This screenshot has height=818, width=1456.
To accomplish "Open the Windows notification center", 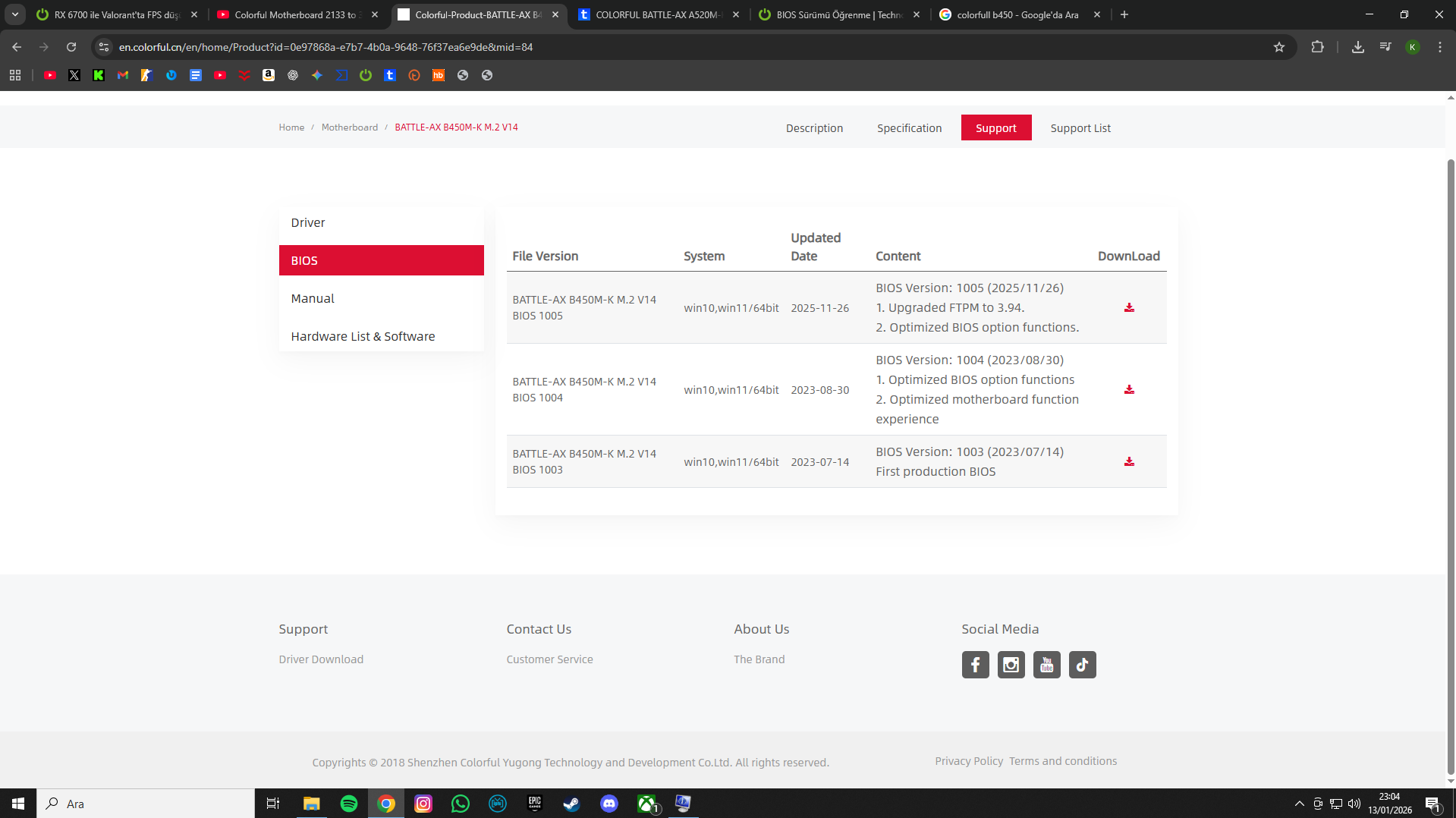I will click(x=1433, y=804).
